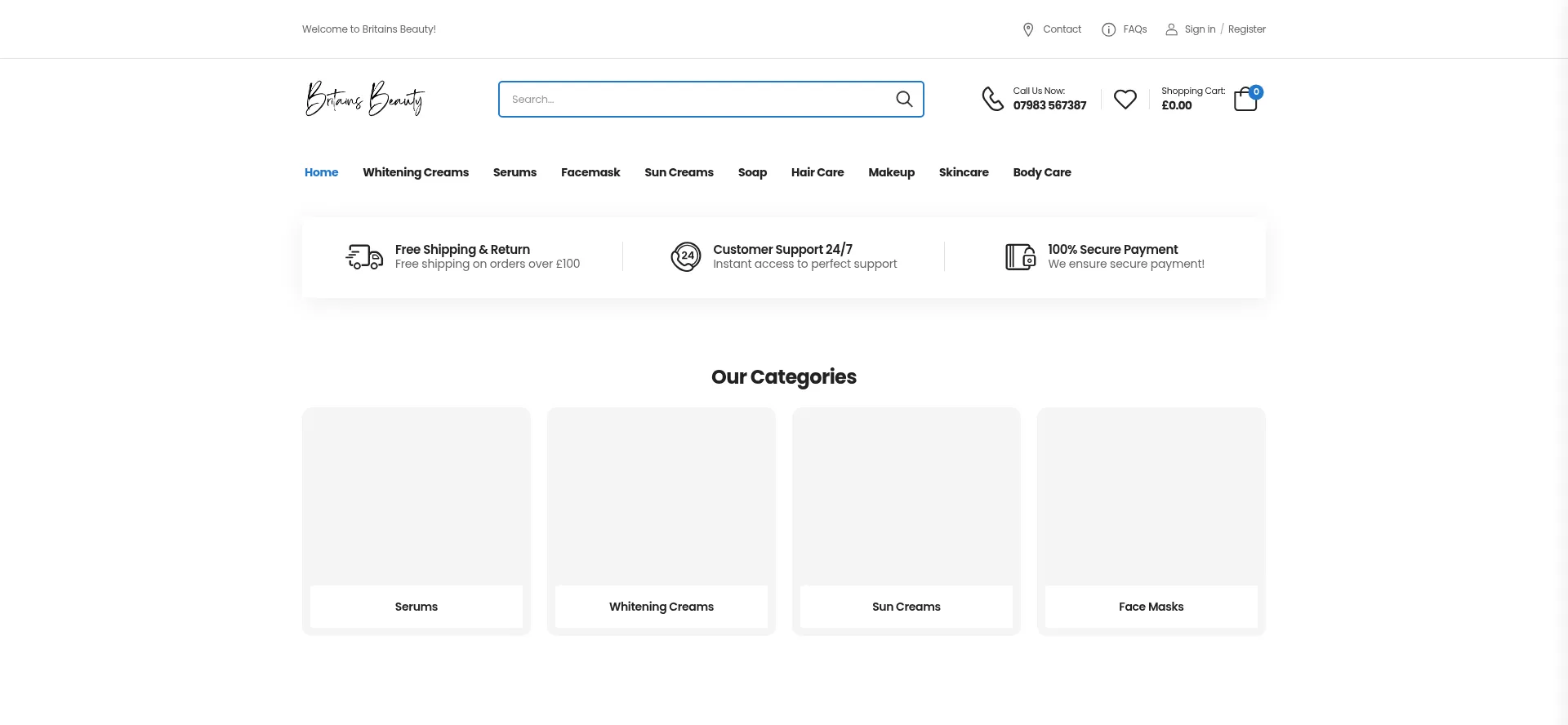Select Skincare in the navigation bar
1568x725 pixels.
[x=964, y=172]
